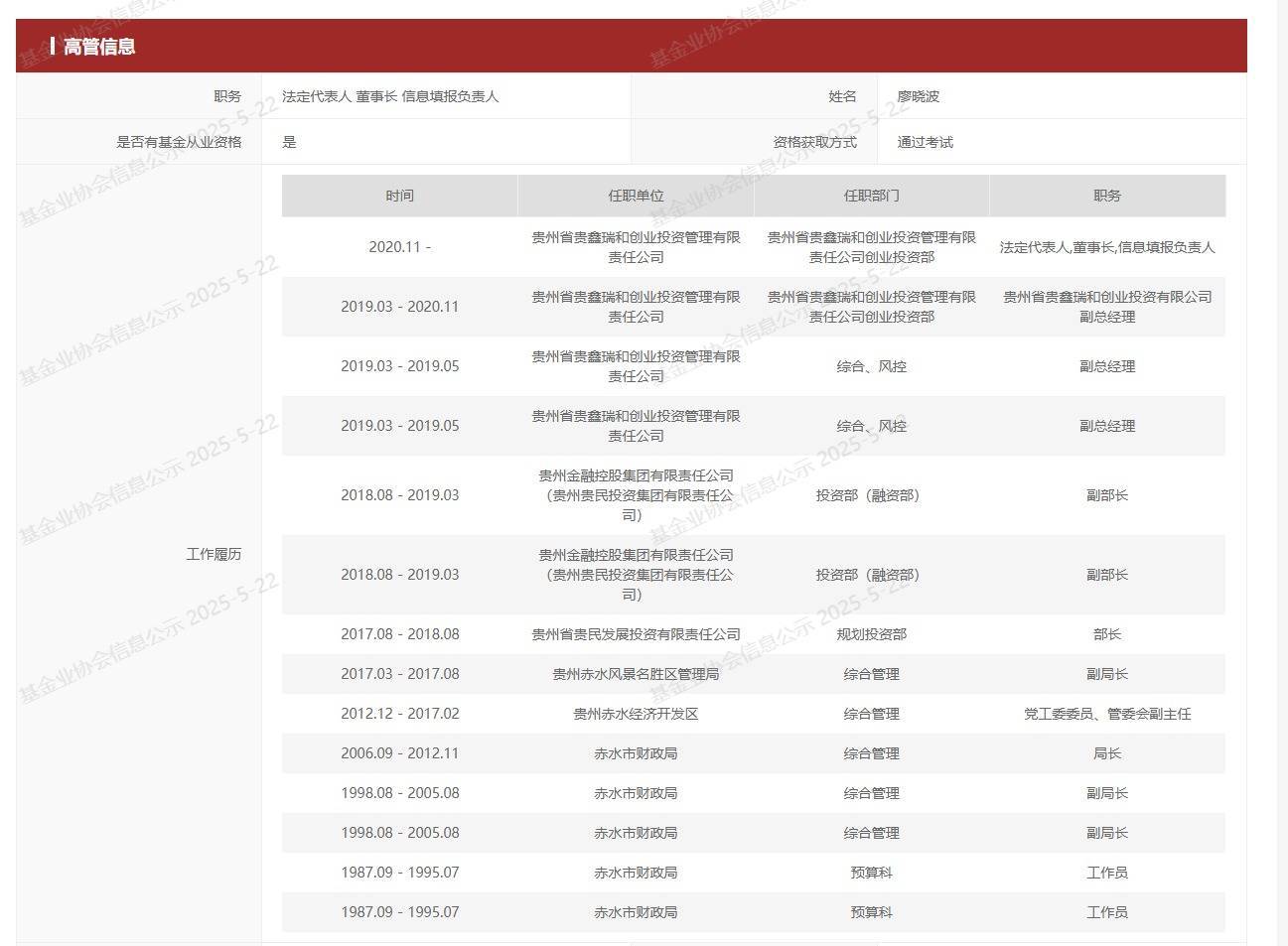
Task: Click the 贵州省贵民发展投资有限责任公司 cell
Action: [636, 634]
